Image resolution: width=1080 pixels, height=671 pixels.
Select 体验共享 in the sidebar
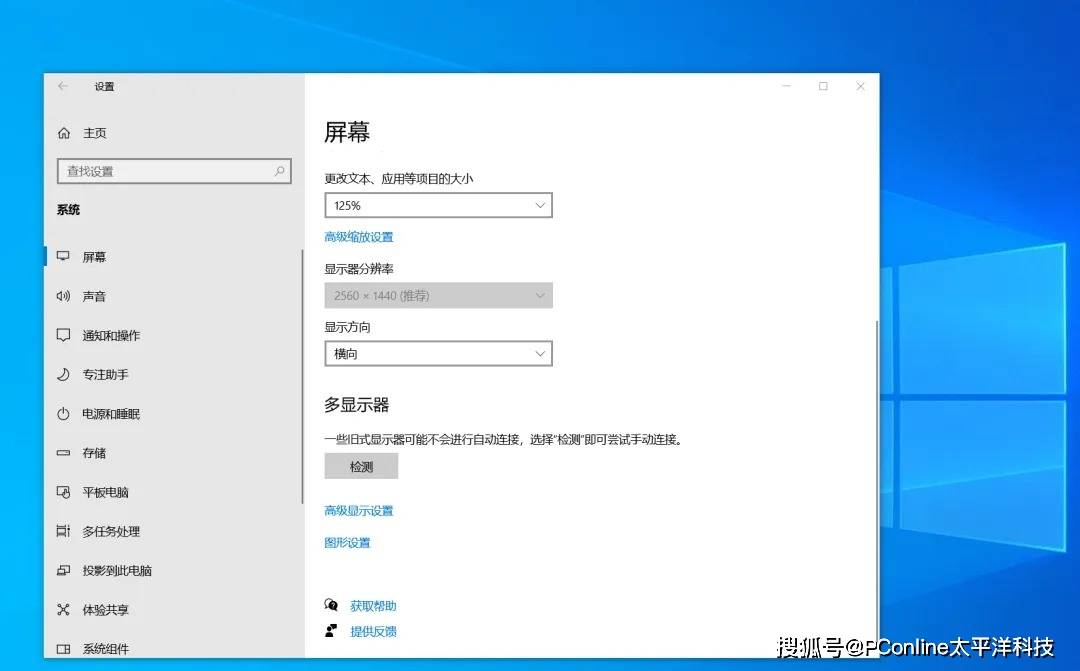click(x=105, y=610)
